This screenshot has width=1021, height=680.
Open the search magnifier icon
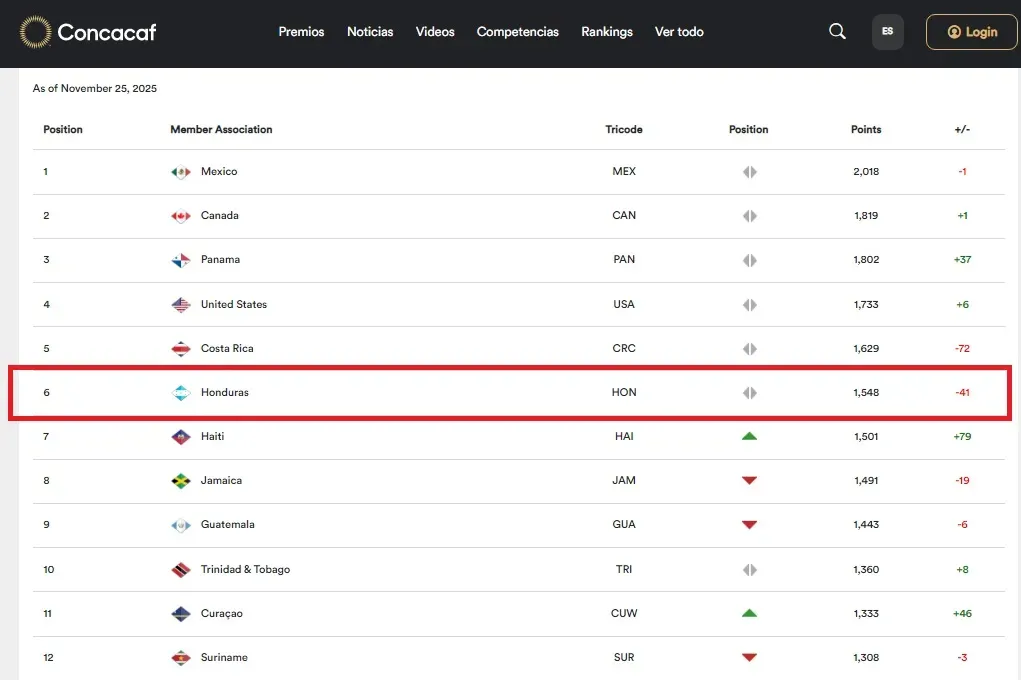[x=837, y=32]
